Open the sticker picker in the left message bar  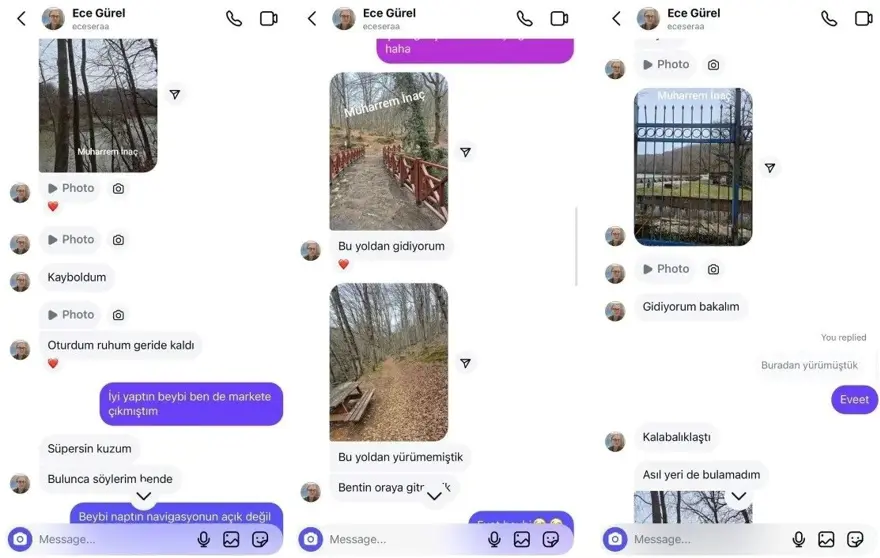click(x=260, y=539)
